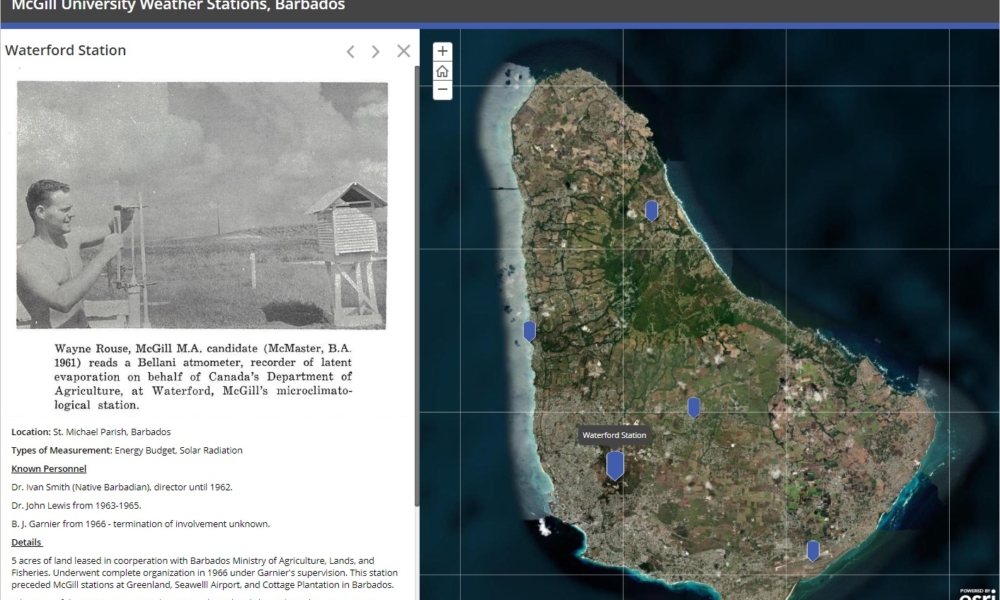Click the station marker on the west coast
The width and height of the screenshot is (1000, 600).
tap(529, 331)
